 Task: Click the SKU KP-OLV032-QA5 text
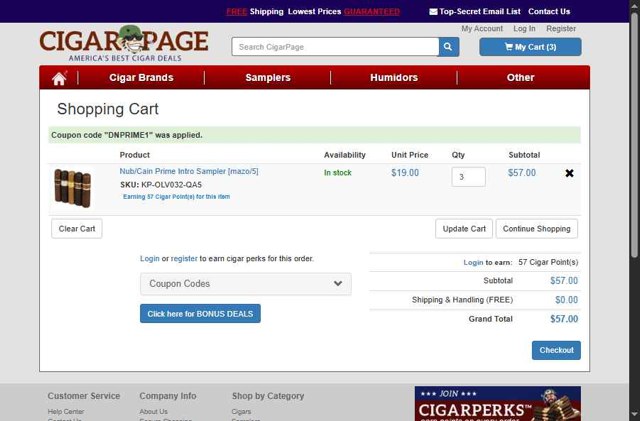pyautogui.click(x=161, y=185)
